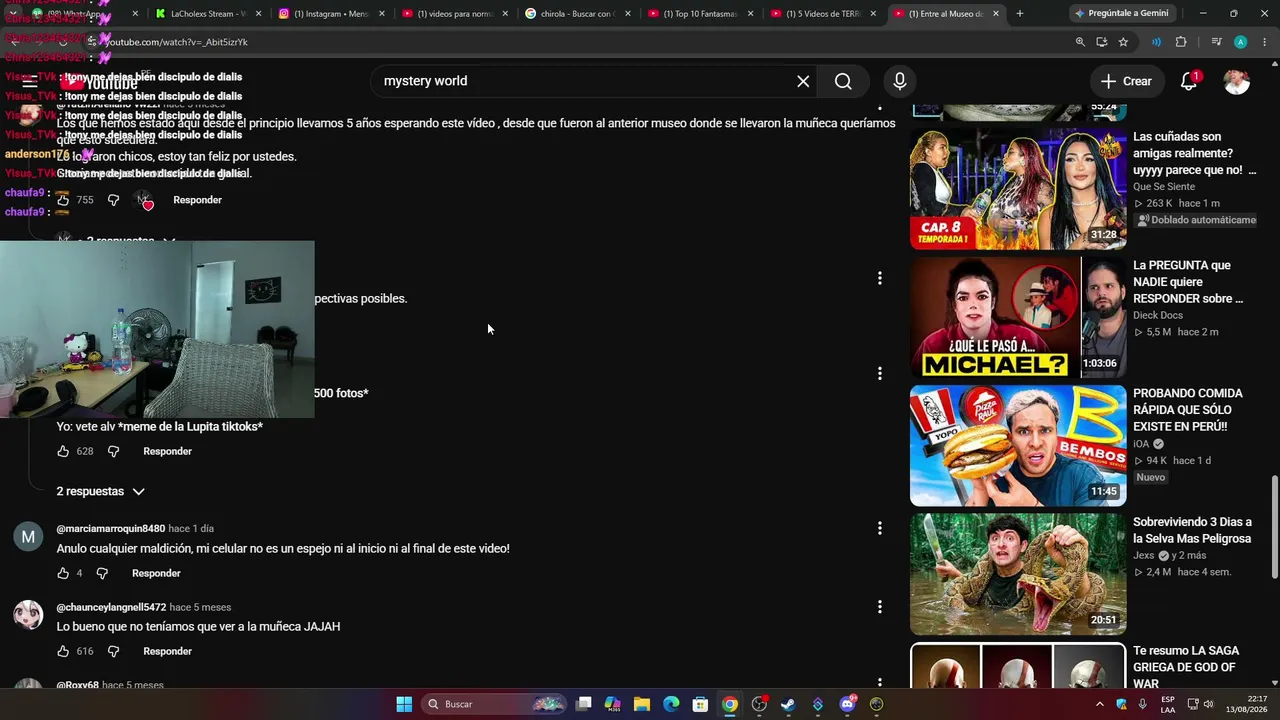Screen dimensions: 1280x720
Task: Dislike the 'Anulo cualquier maldición' comment
Action: [x=101, y=573]
